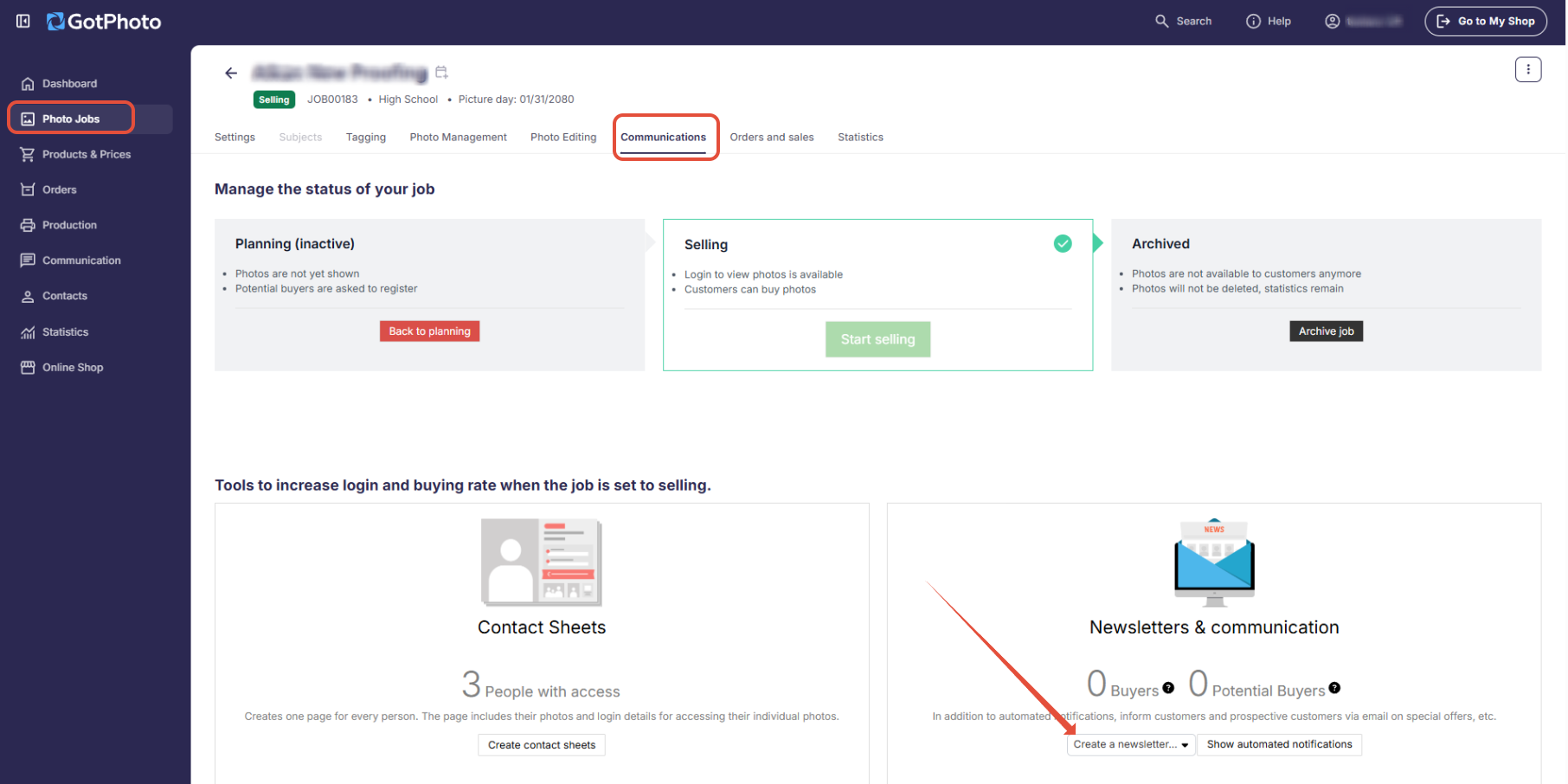Open Online Shop in the sidebar
This screenshot has width=1568, height=784.
(x=73, y=368)
